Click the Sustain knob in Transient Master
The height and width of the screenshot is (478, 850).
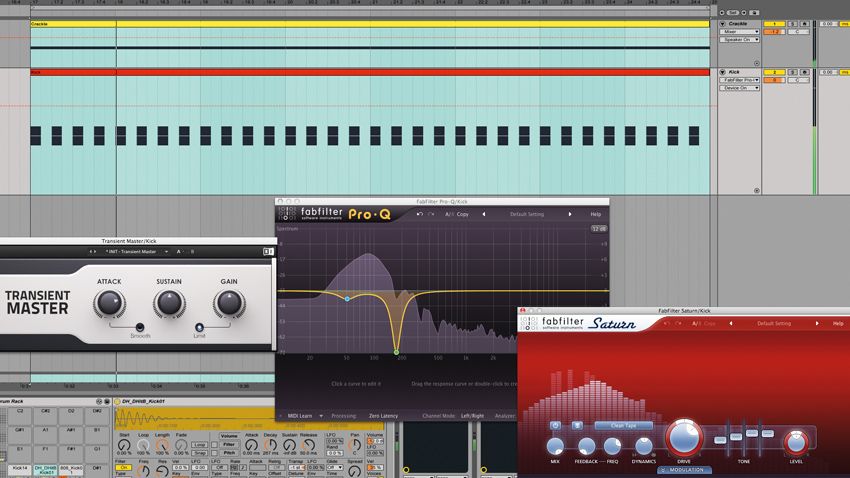click(169, 303)
